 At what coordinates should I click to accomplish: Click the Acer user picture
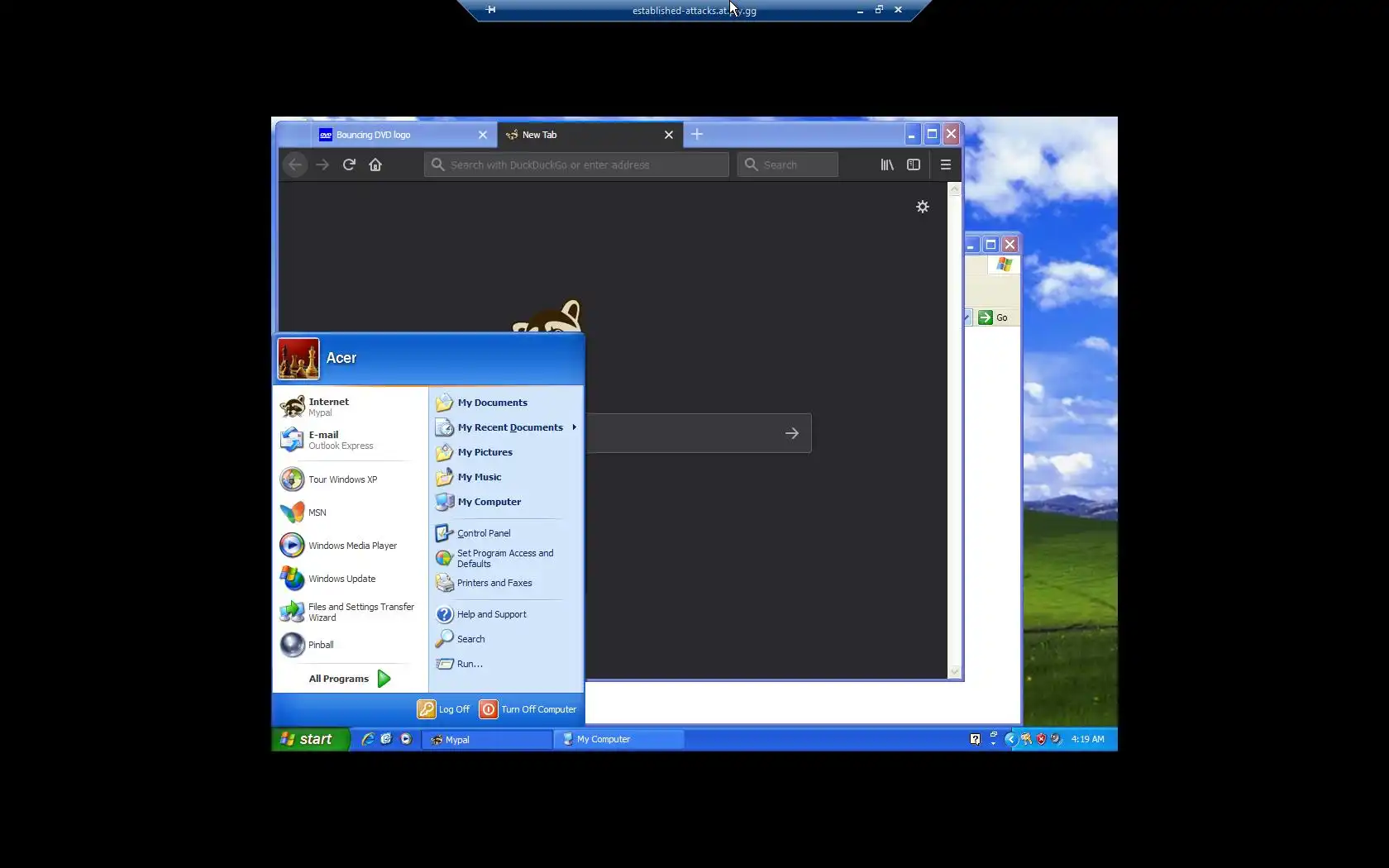[298, 359]
